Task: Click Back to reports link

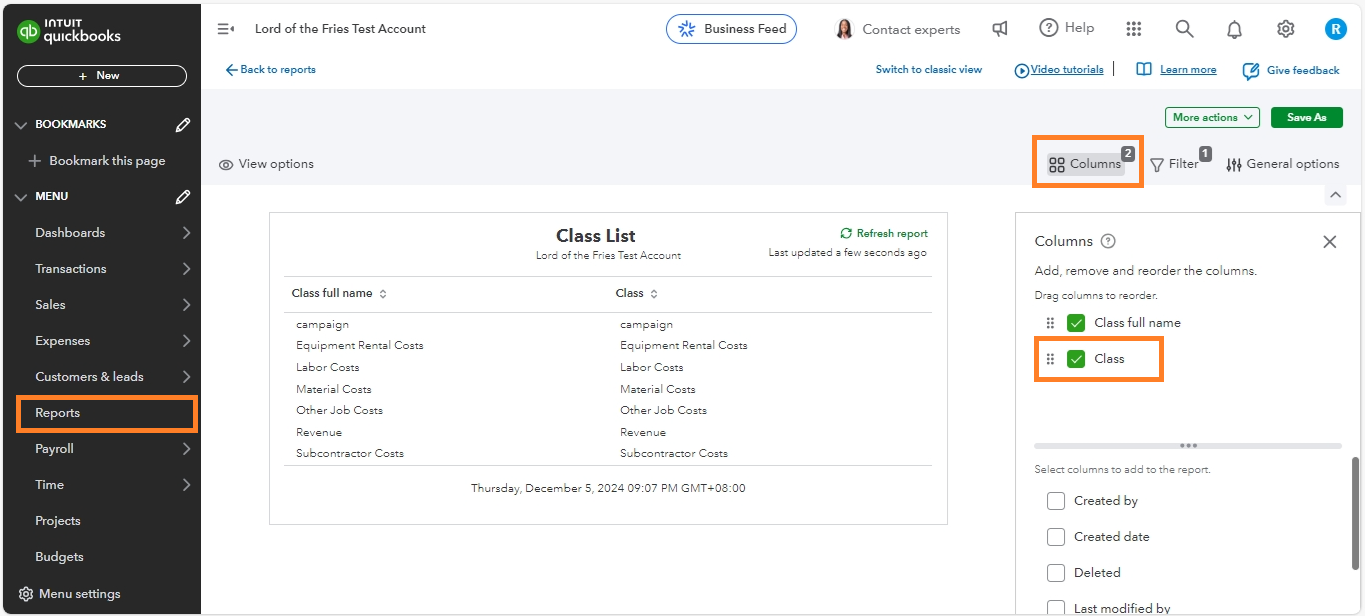Action: click(270, 70)
